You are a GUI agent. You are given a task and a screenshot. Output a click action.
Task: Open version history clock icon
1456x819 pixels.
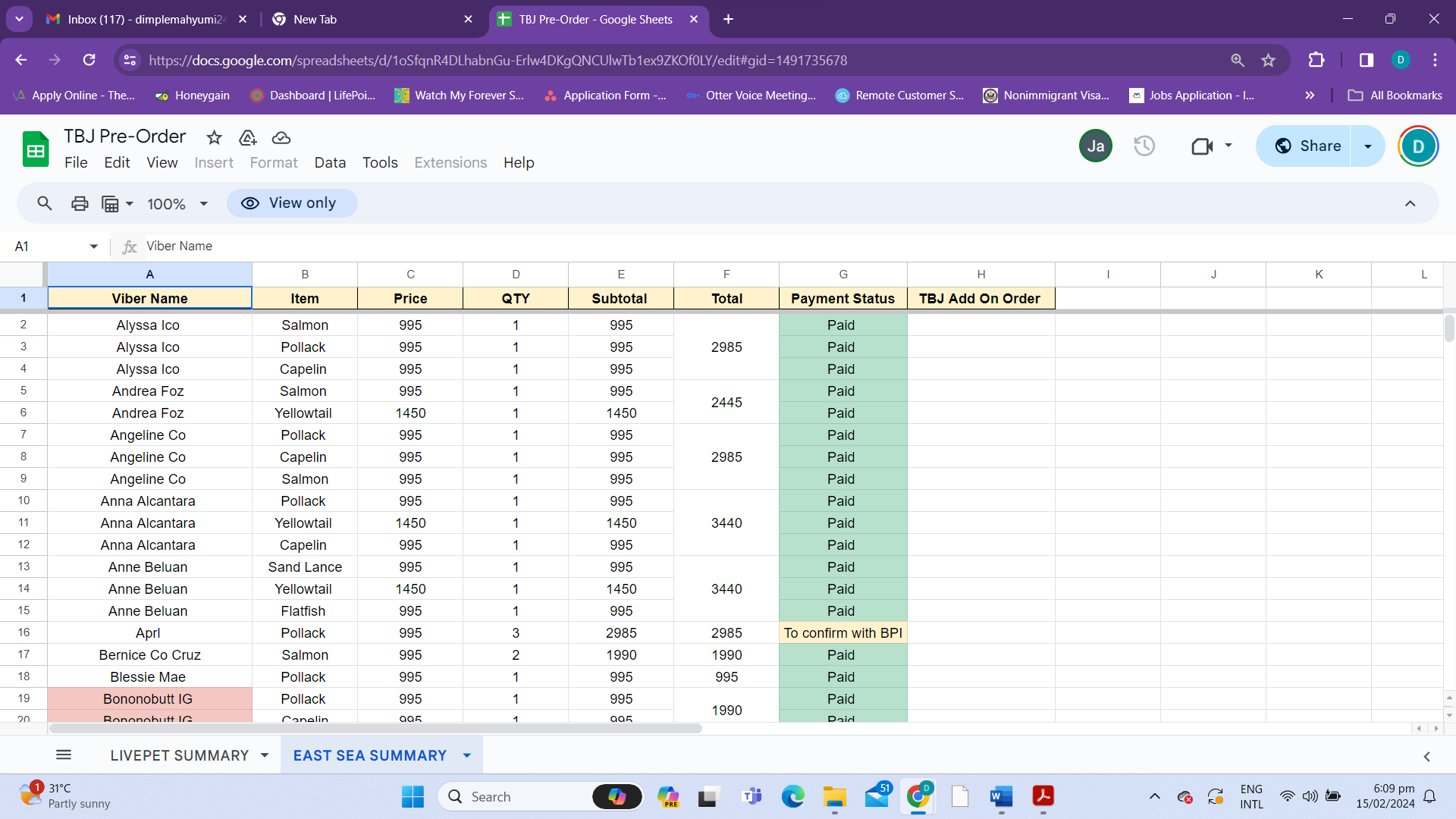1144,146
